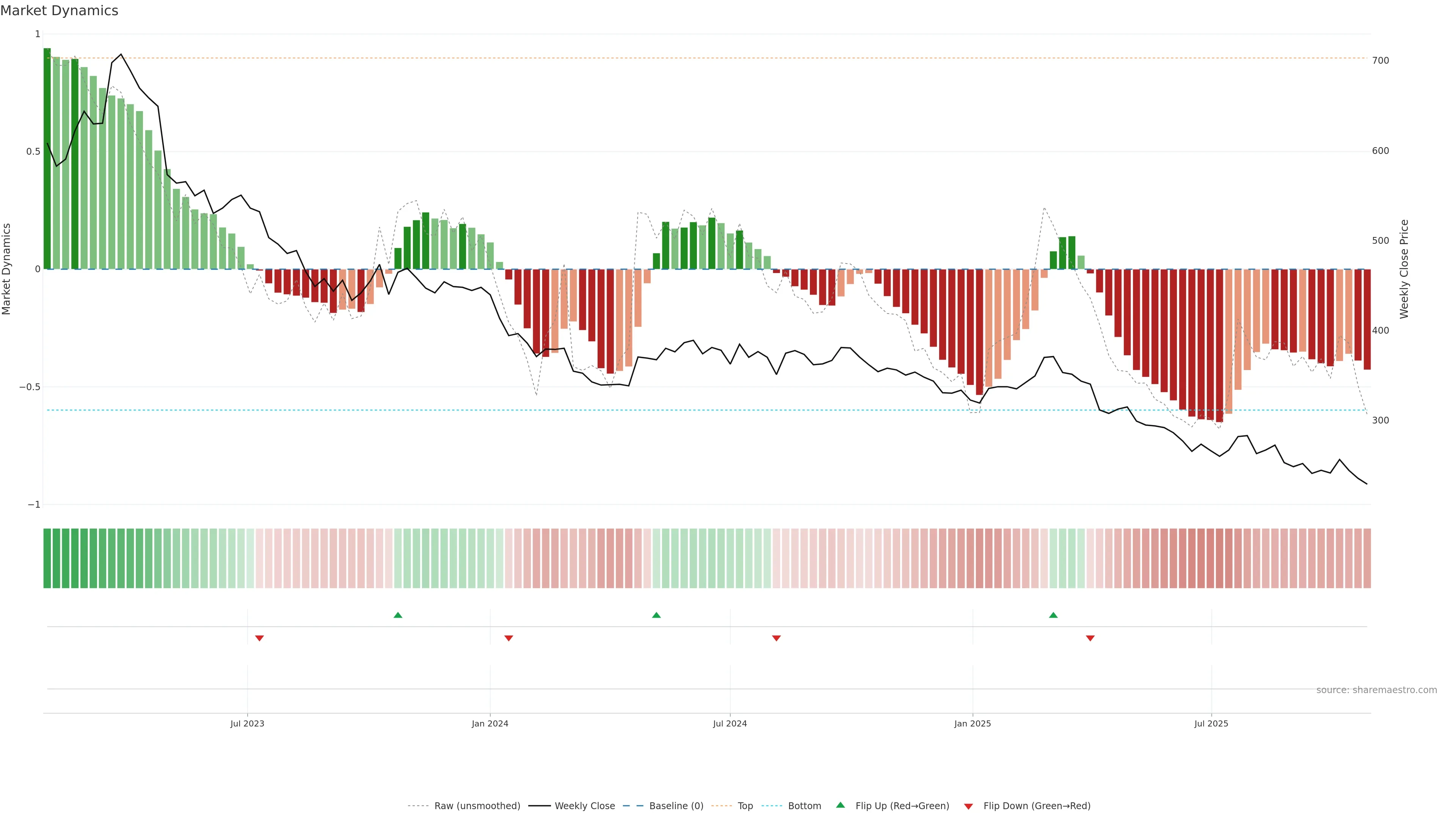Click the red flip-down marker near July 2023
The height and width of the screenshot is (819, 1456).
click(259, 638)
